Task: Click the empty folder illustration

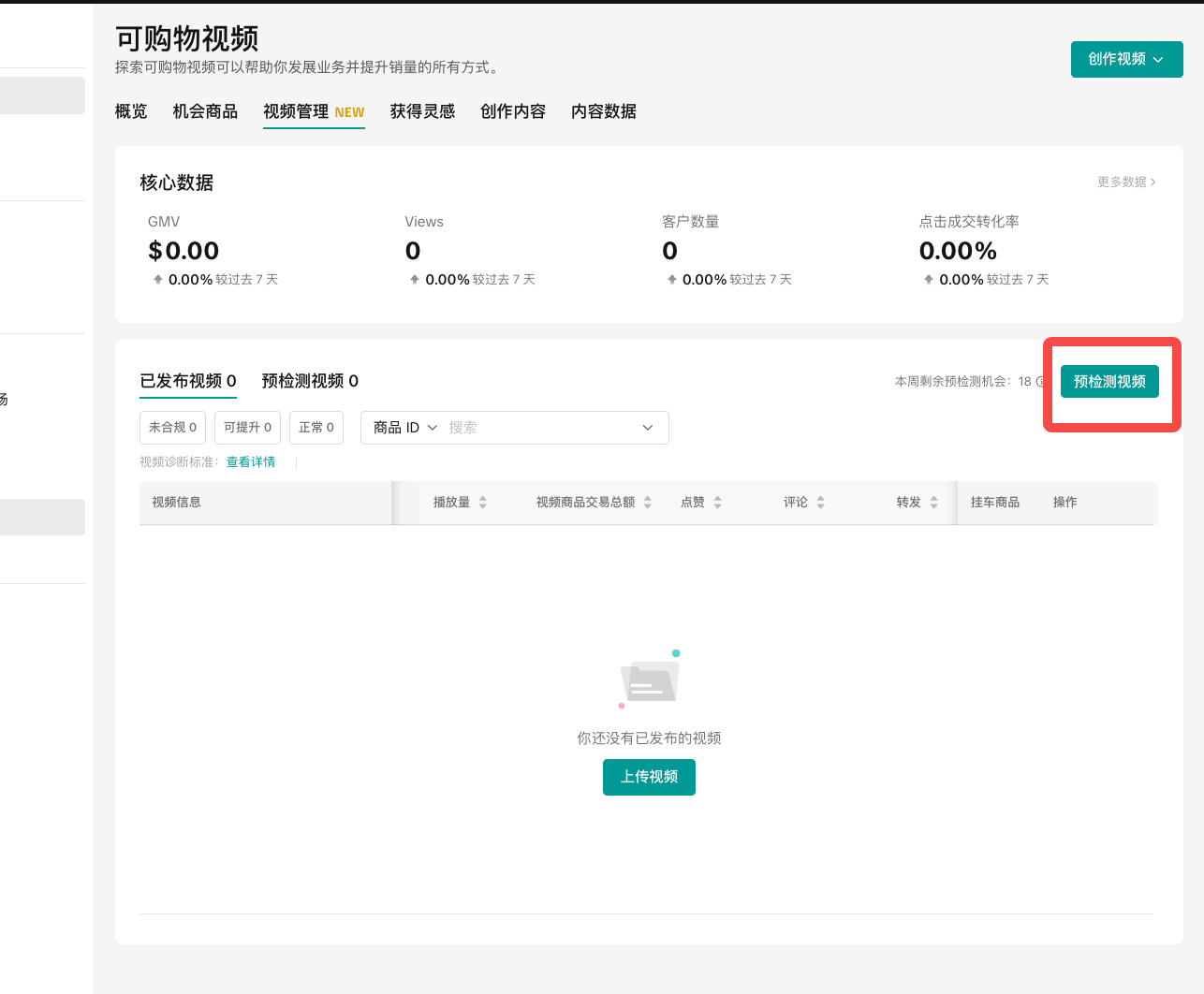Action: (x=649, y=679)
